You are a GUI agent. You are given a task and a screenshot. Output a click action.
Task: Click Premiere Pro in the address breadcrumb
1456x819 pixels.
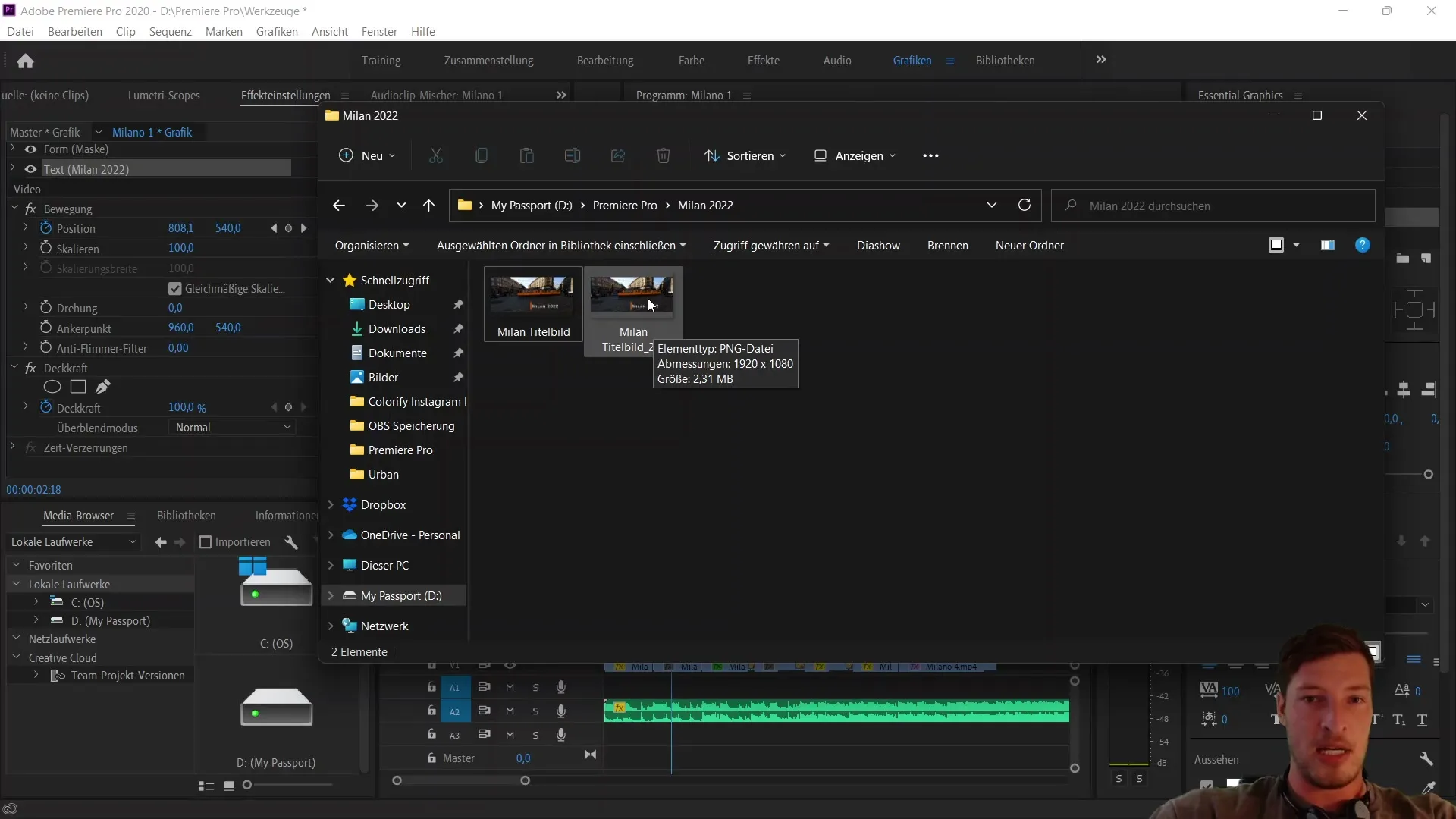625,206
